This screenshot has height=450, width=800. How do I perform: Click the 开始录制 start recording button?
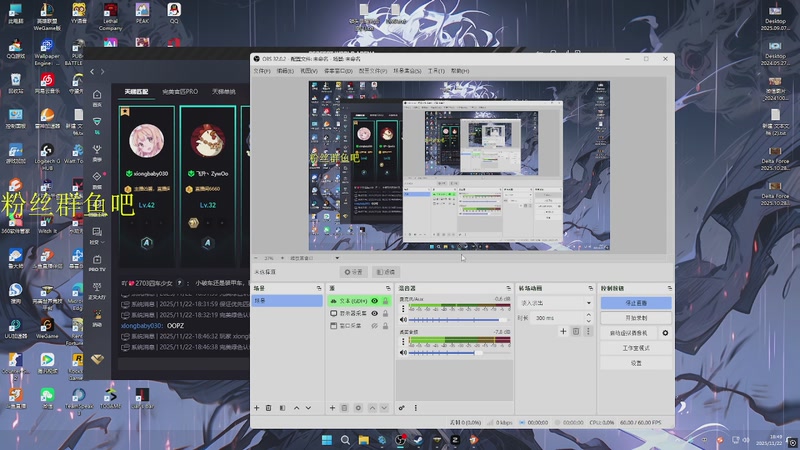click(636, 318)
